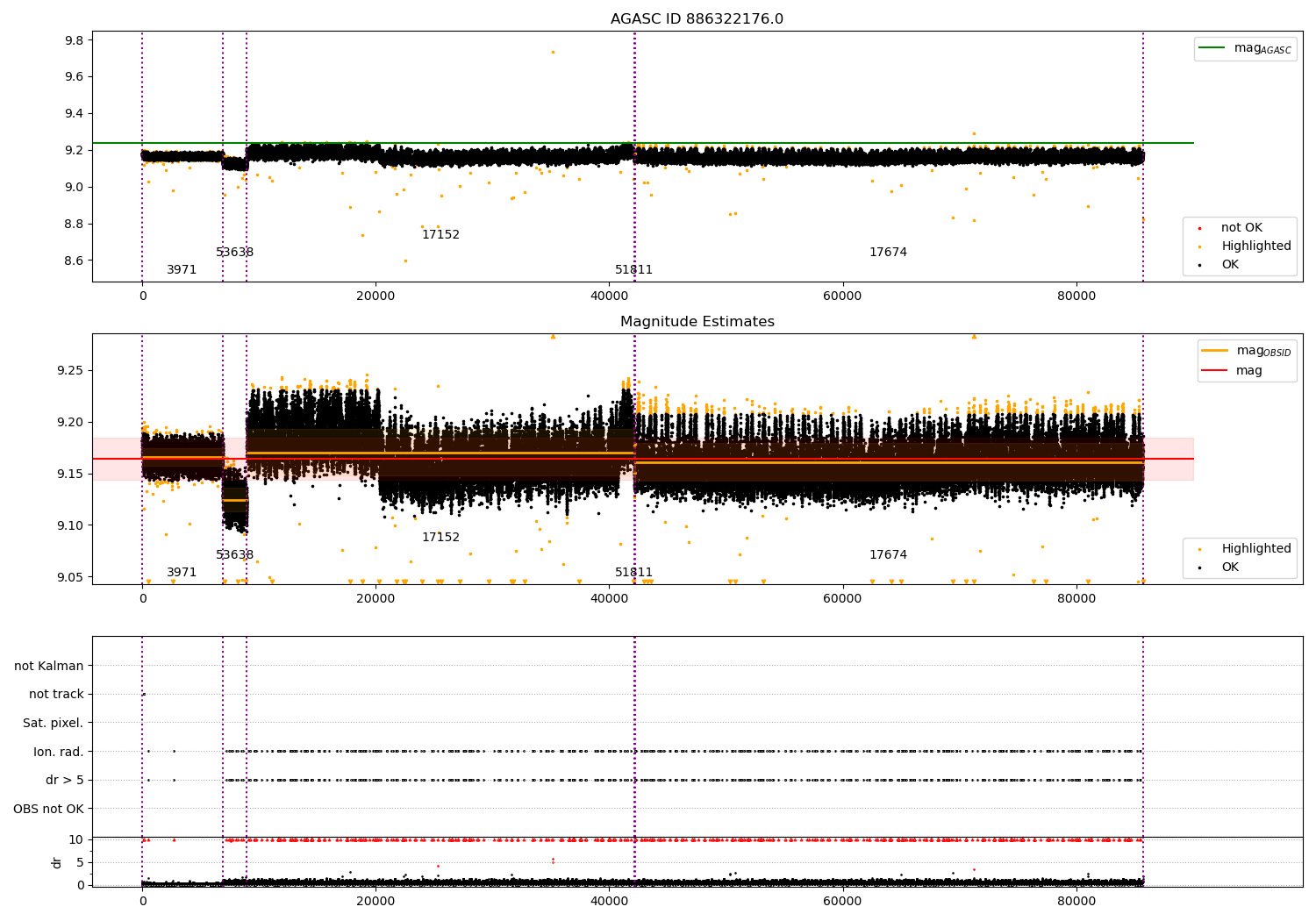Click the 9.0 y-axis tick label
Image resolution: width=1316 pixels, height=921 pixels.
tap(75, 187)
